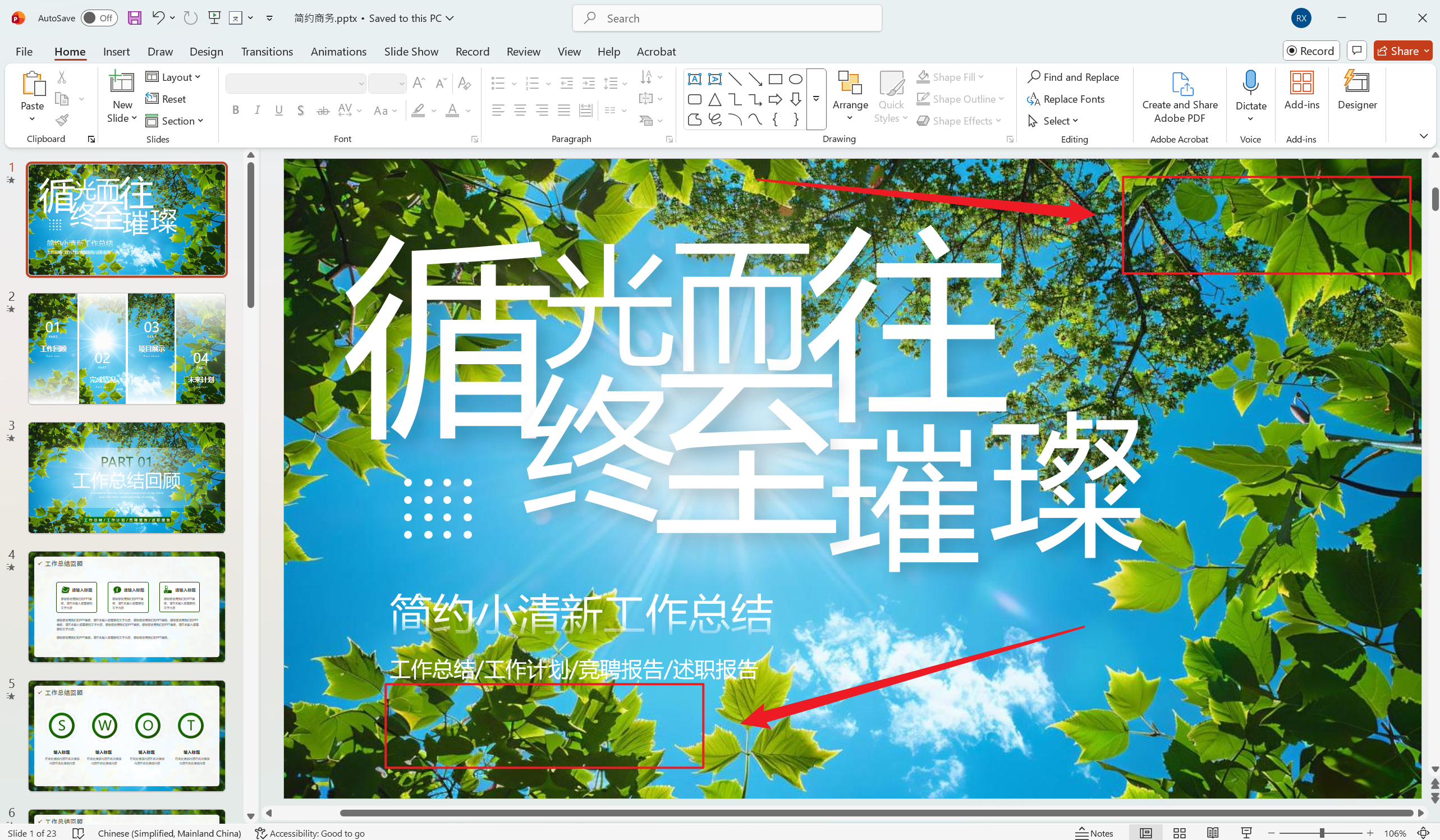Select the Format Painter tool
The height and width of the screenshot is (840, 1440).
[x=62, y=120]
